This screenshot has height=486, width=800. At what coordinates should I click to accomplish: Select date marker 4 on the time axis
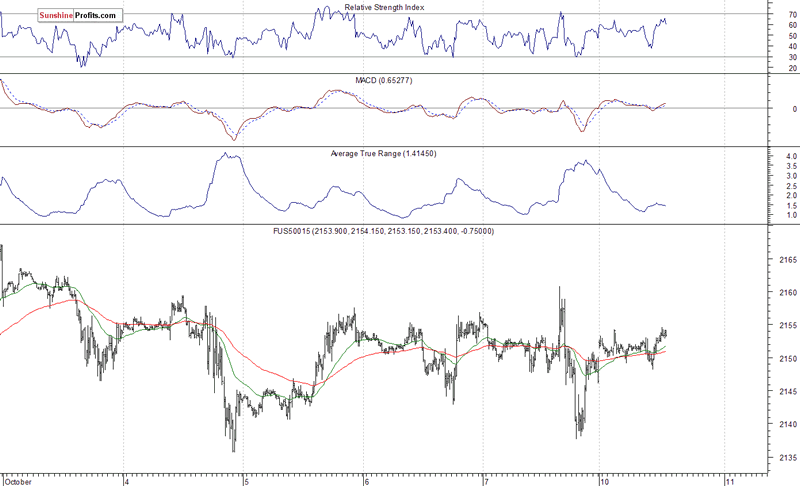pos(125,479)
